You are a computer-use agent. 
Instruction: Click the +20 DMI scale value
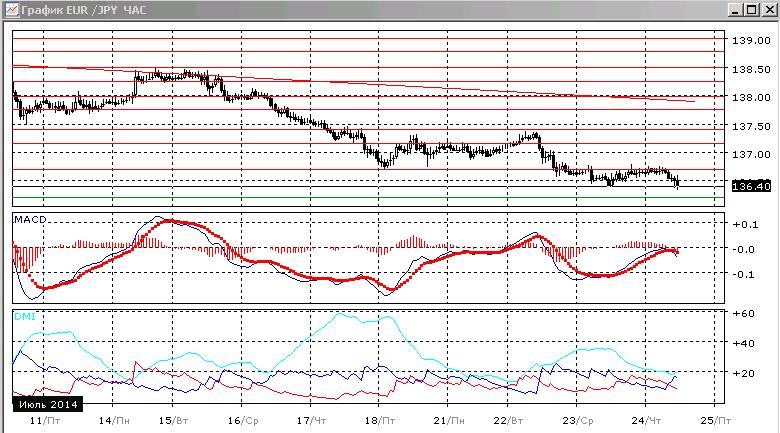pos(744,373)
